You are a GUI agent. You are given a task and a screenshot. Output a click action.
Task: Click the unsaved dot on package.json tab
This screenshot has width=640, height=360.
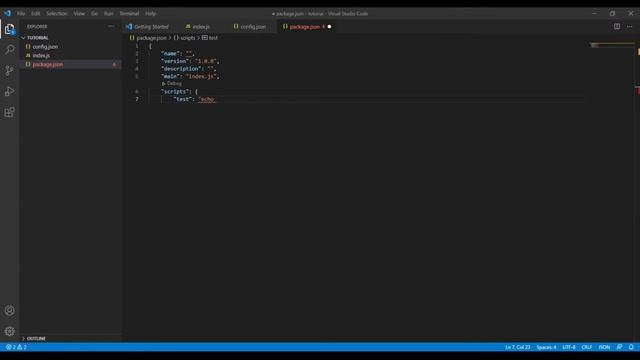329,27
